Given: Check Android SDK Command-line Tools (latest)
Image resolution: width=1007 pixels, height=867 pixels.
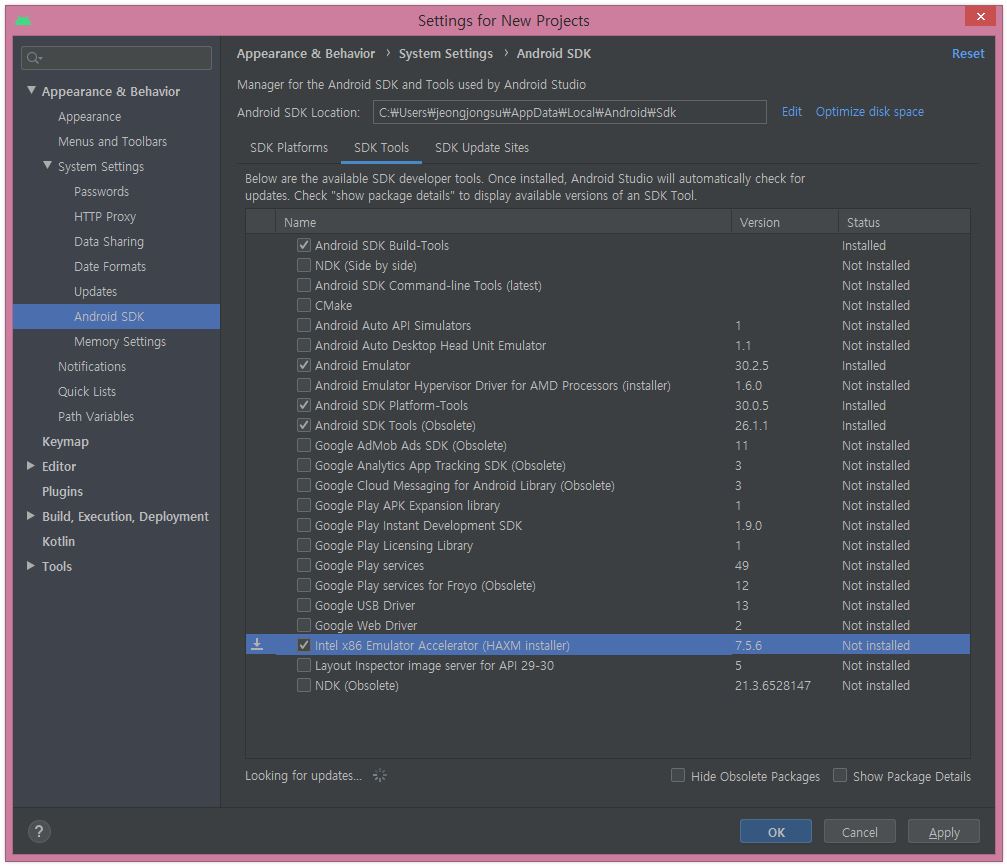Looking at the screenshot, I should [304, 285].
